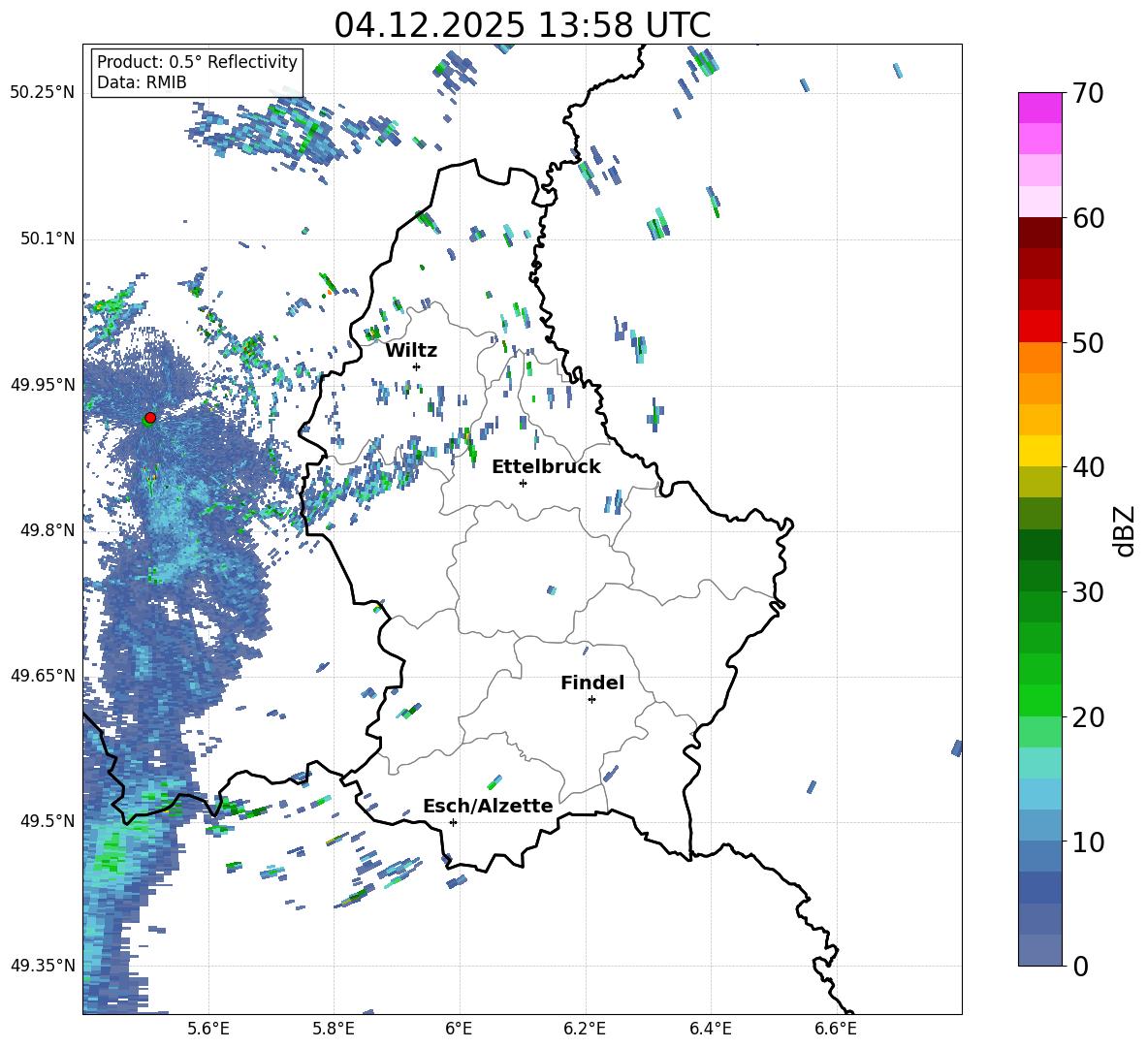
Task: Click the Ettelbruck city label
Action: (x=546, y=466)
